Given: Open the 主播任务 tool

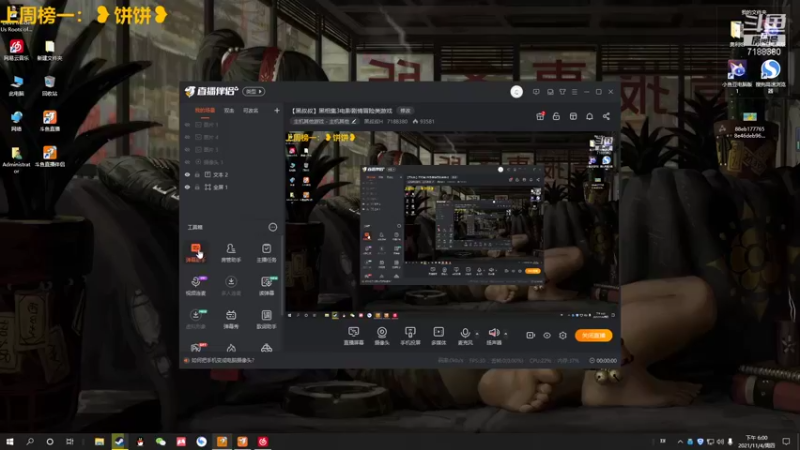Looking at the screenshot, I should [266, 253].
